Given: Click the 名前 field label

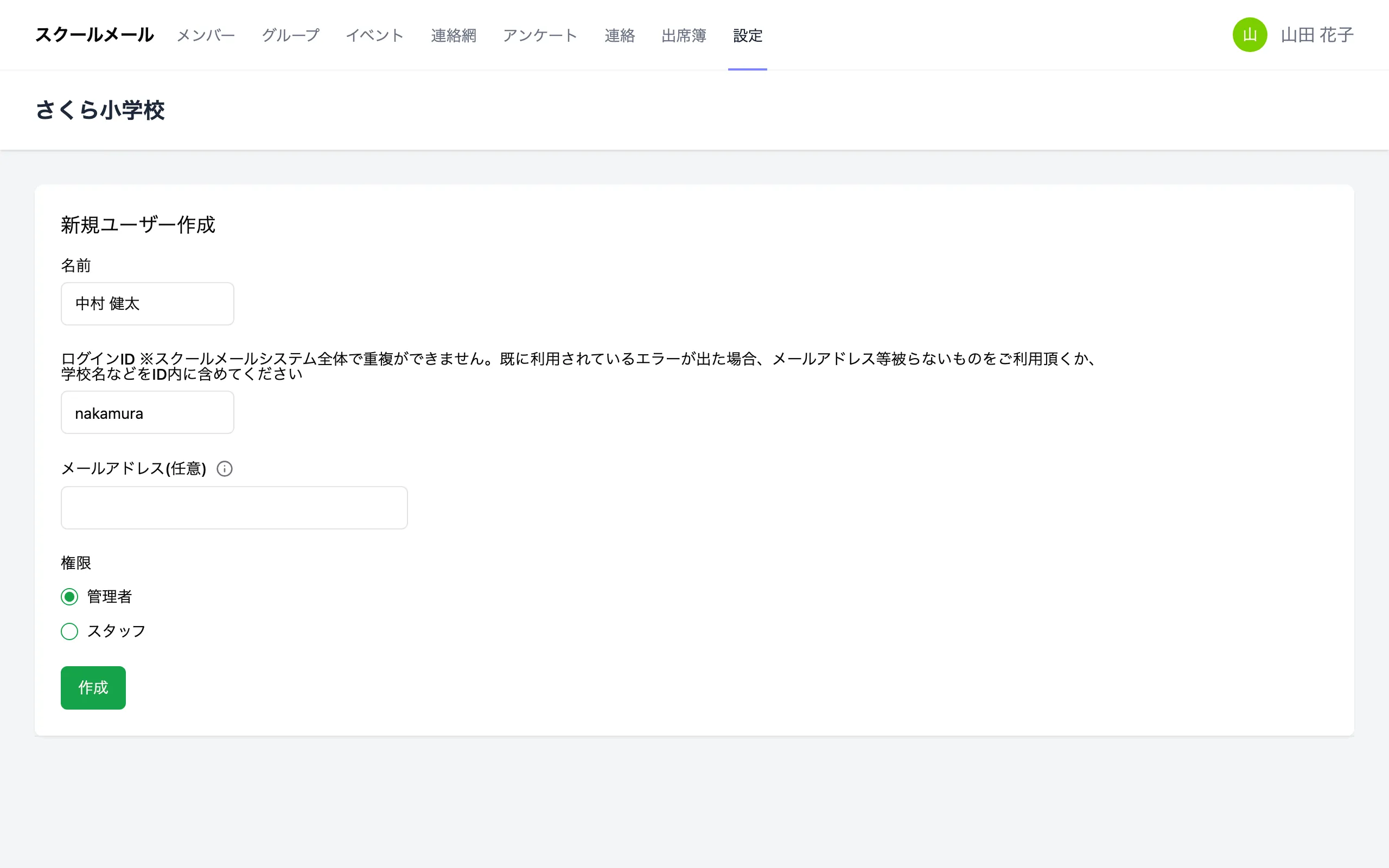Looking at the screenshot, I should coord(76,266).
